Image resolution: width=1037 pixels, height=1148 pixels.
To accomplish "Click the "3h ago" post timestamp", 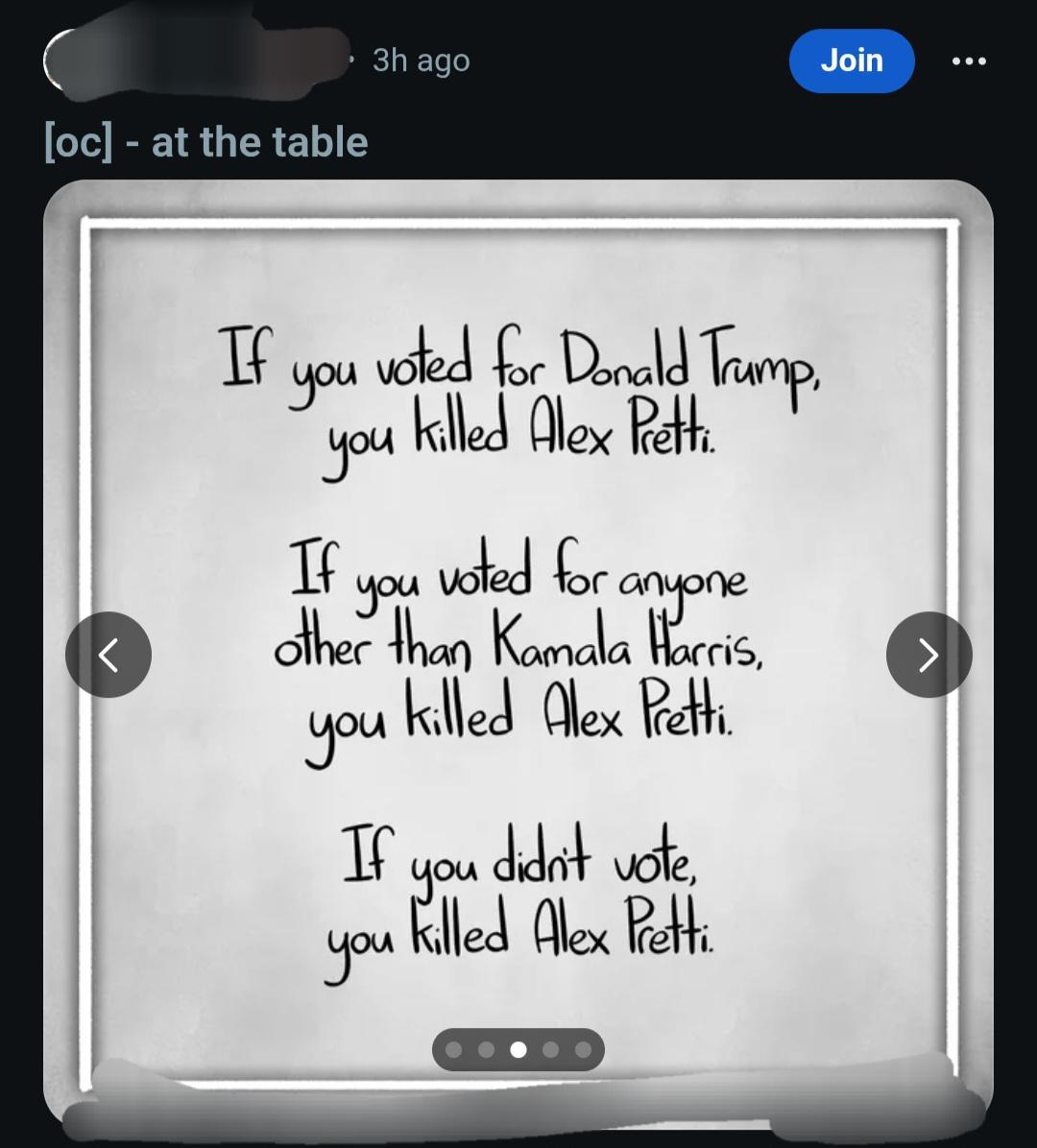I will click(x=421, y=60).
